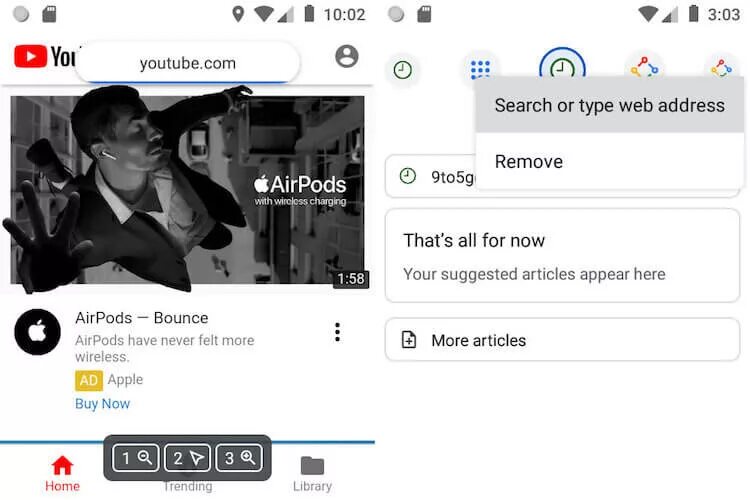
Task: Click the More articles button
Action: pos(562,340)
